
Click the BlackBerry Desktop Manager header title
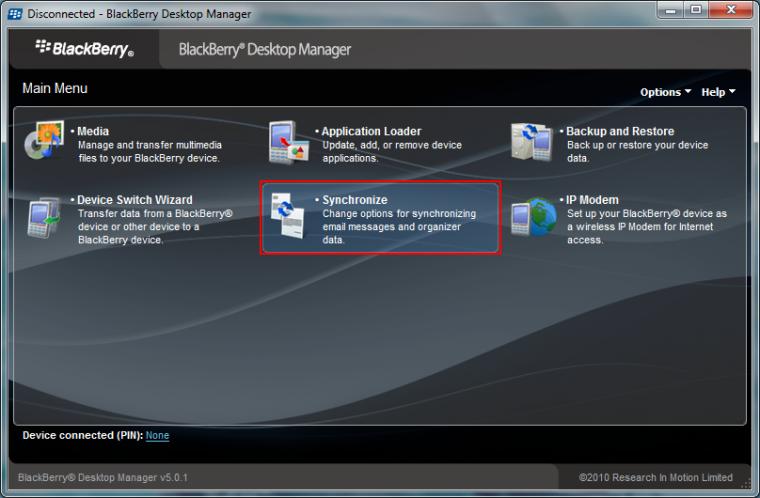pyautogui.click(x=265, y=49)
